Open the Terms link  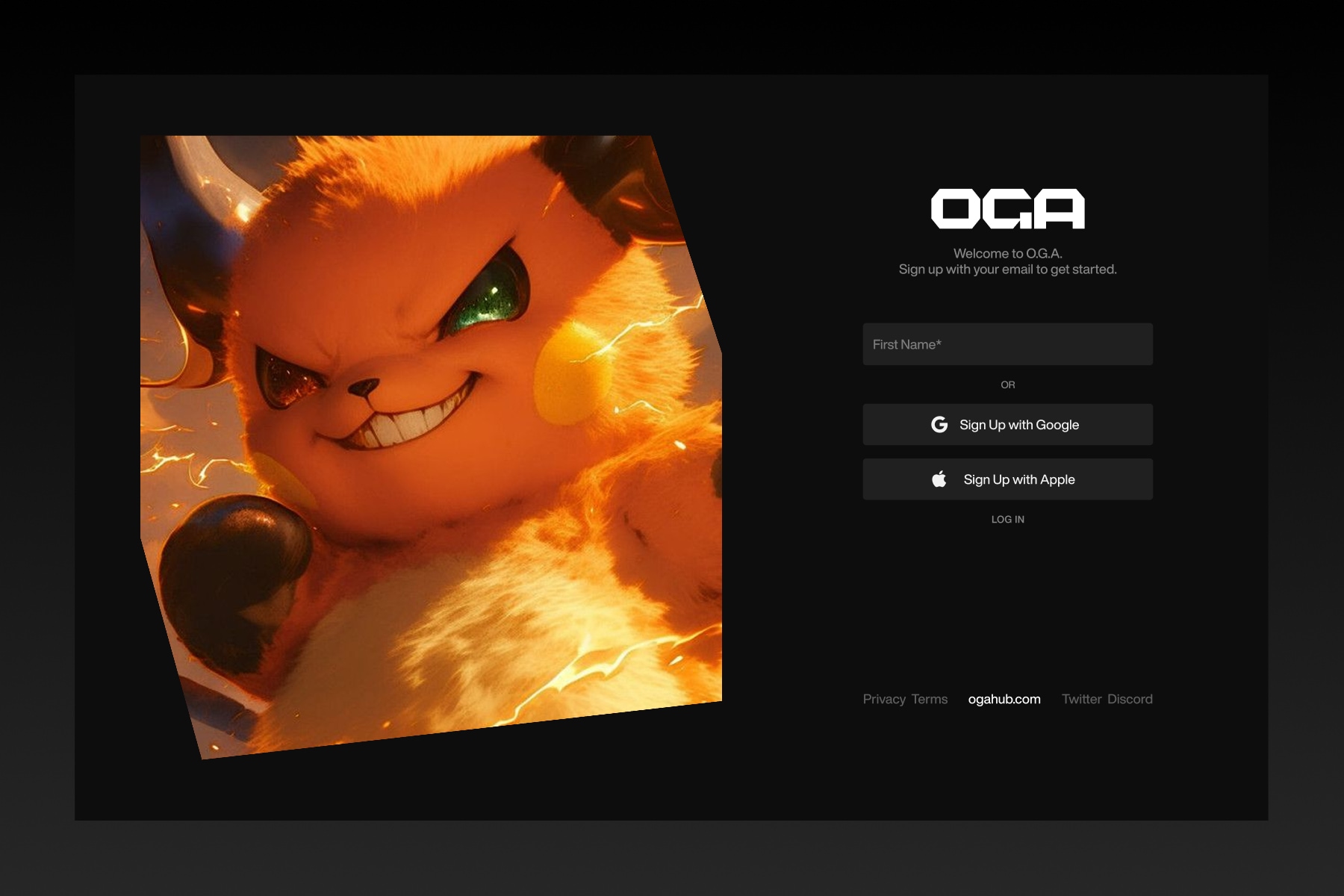[x=929, y=699]
